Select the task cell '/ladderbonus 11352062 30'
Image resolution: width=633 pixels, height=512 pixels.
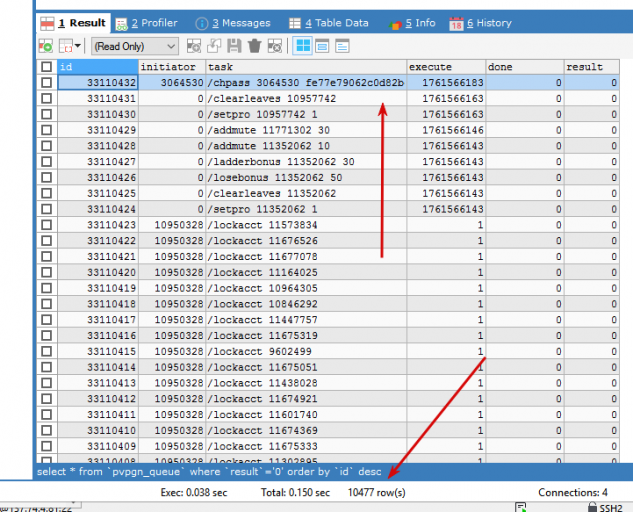point(306,162)
